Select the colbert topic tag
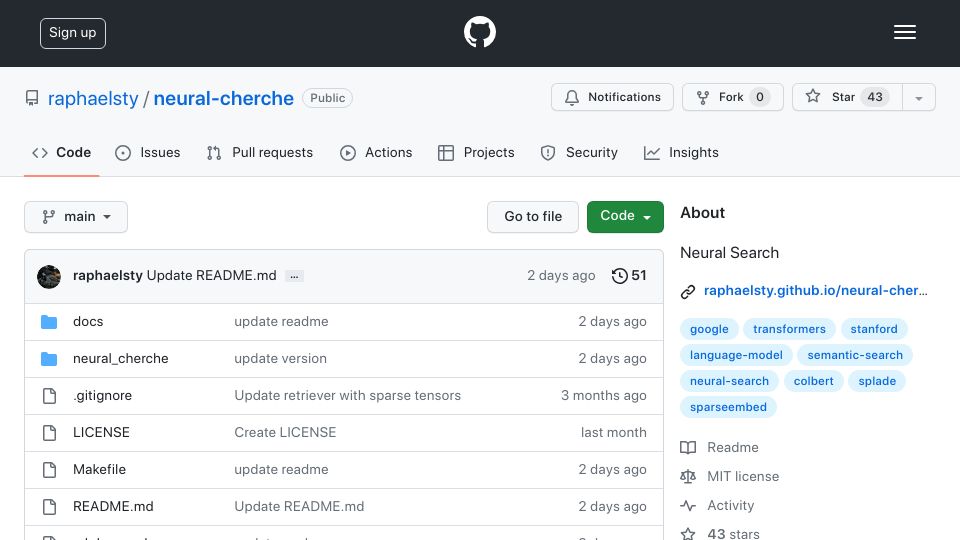960x540 pixels. 814,381
